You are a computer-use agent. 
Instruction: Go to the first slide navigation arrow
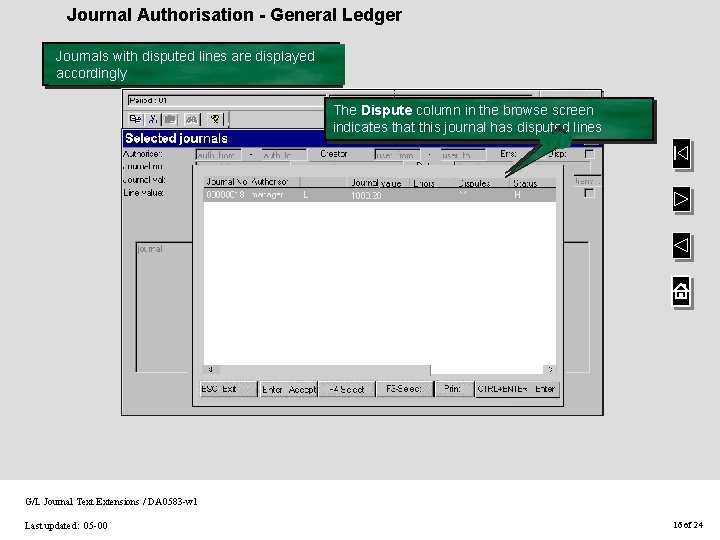[681, 153]
